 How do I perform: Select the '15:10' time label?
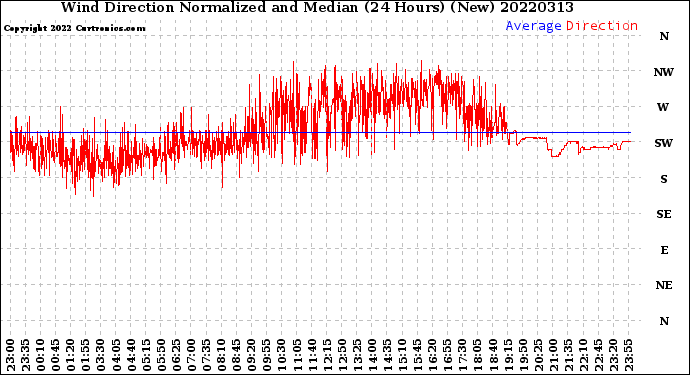click(x=402, y=355)
